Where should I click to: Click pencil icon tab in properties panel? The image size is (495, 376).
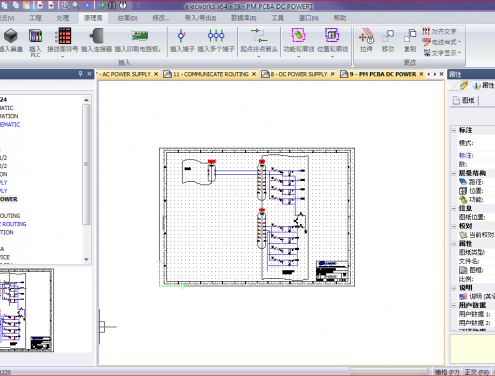(463, 85)
